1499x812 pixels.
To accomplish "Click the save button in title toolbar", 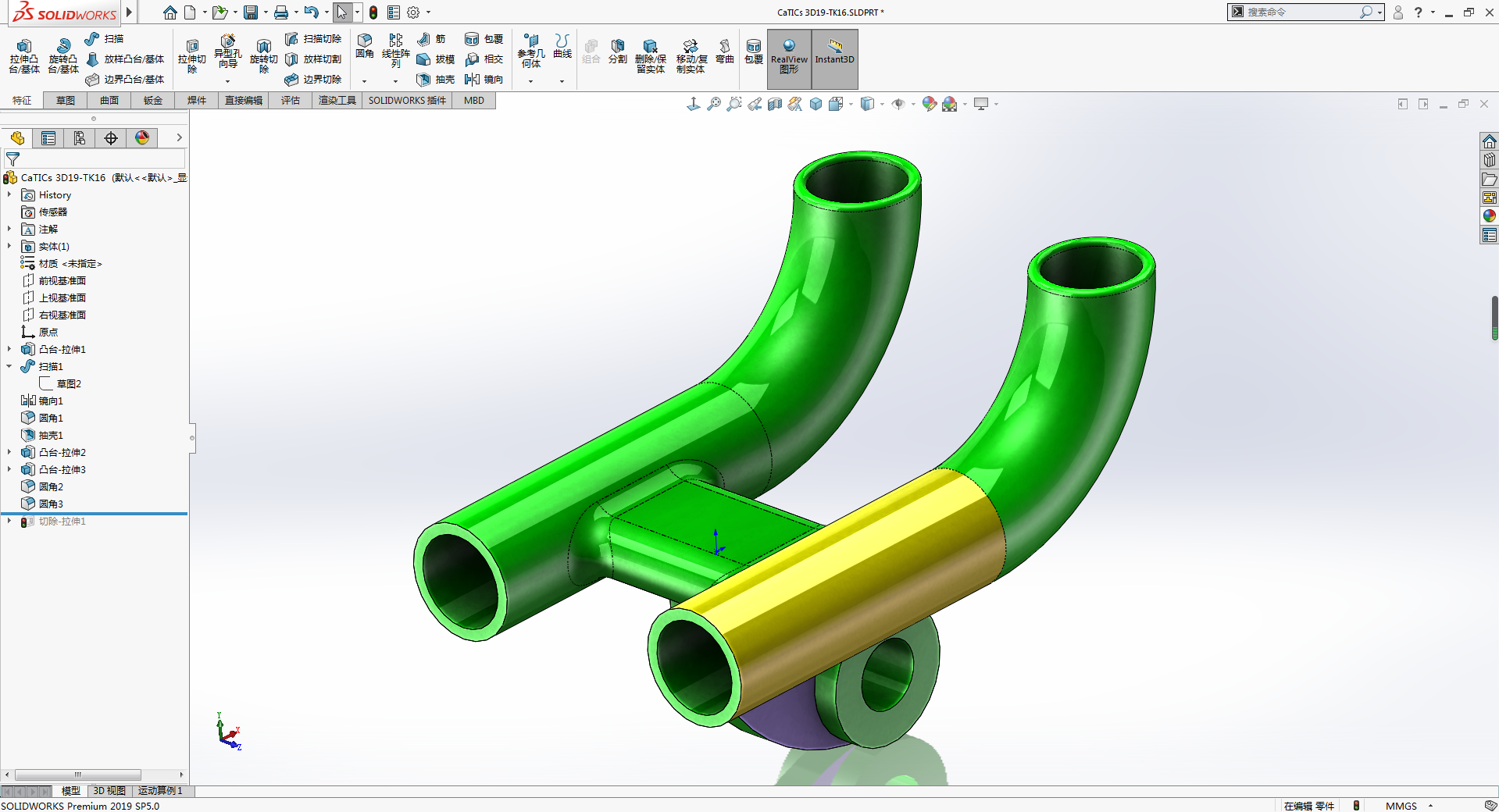I will [x=251, y=12].
